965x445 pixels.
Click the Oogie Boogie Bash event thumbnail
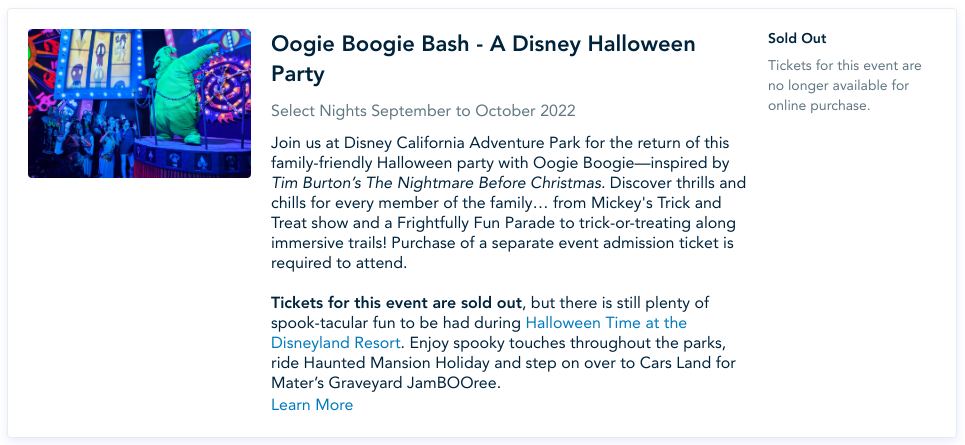coord(139,103)
